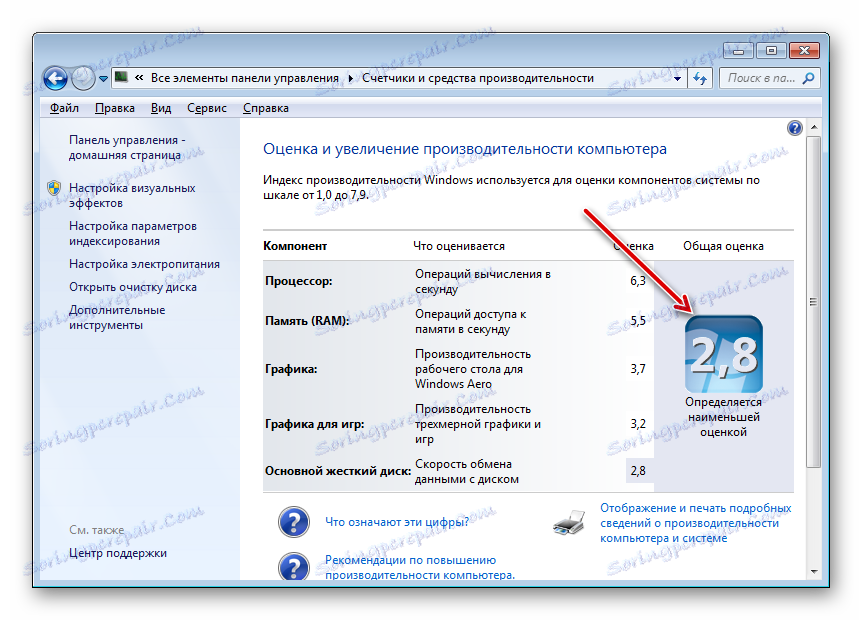Image resolution: width=862 pixels, height=620 pixels.
Task: Open 'Что означают эти цифры?' link
Action: (397, 522)
